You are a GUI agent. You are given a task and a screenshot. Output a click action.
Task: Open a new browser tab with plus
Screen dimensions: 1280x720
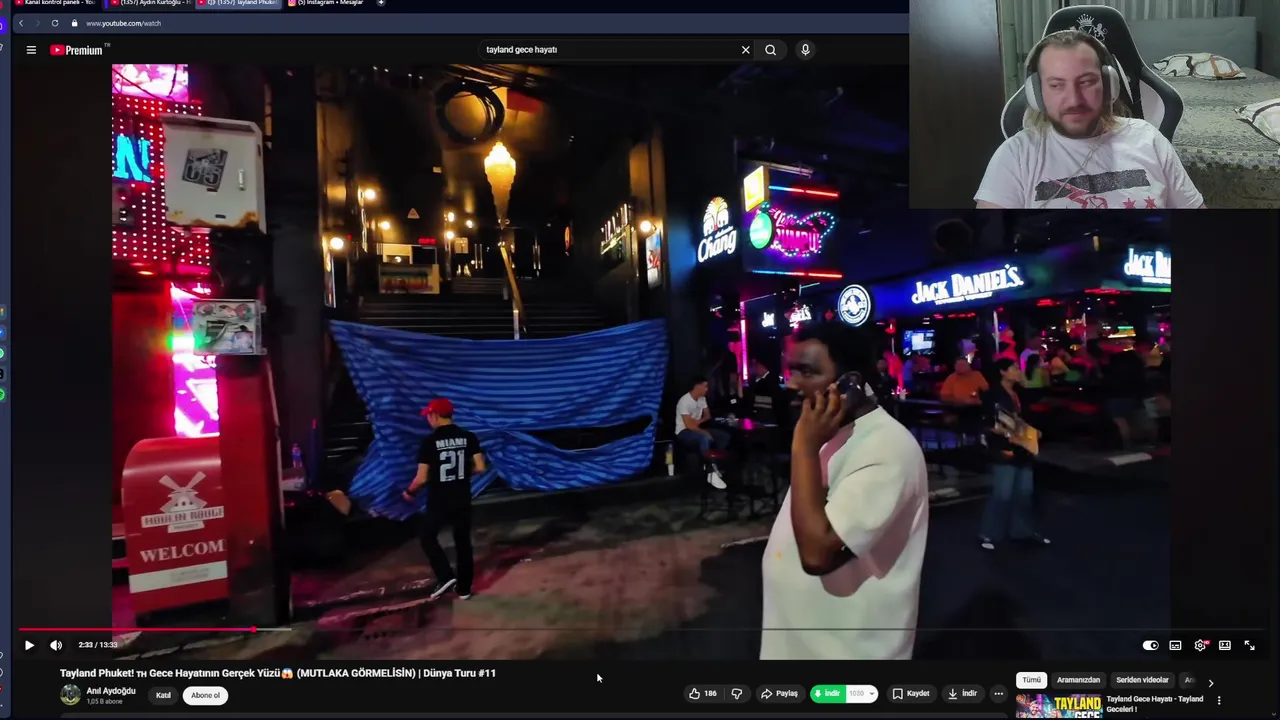pyautogui.click(x=381, y=3)
